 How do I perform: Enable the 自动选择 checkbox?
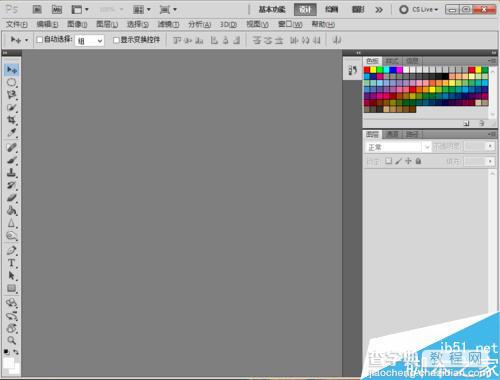click(39, 40)
